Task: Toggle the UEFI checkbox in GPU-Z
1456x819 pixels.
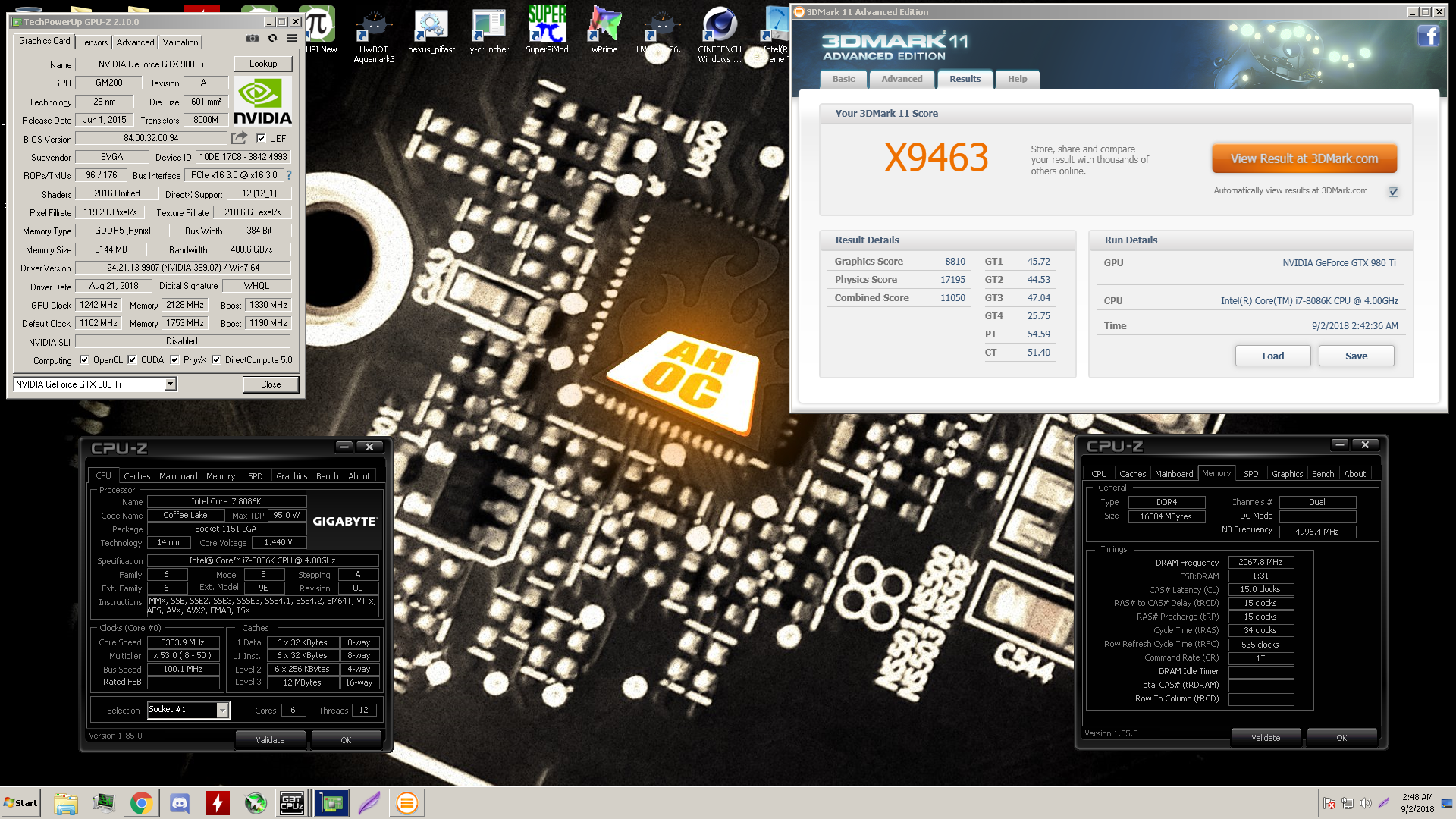Action: [261, 138]
